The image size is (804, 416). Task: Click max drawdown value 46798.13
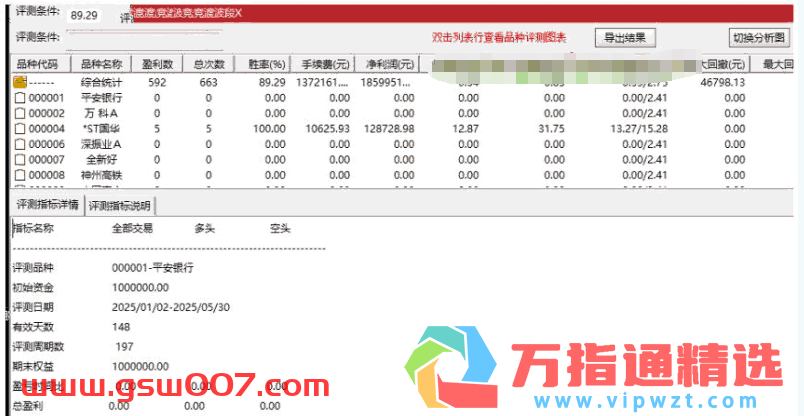click(x=722, y=82)
